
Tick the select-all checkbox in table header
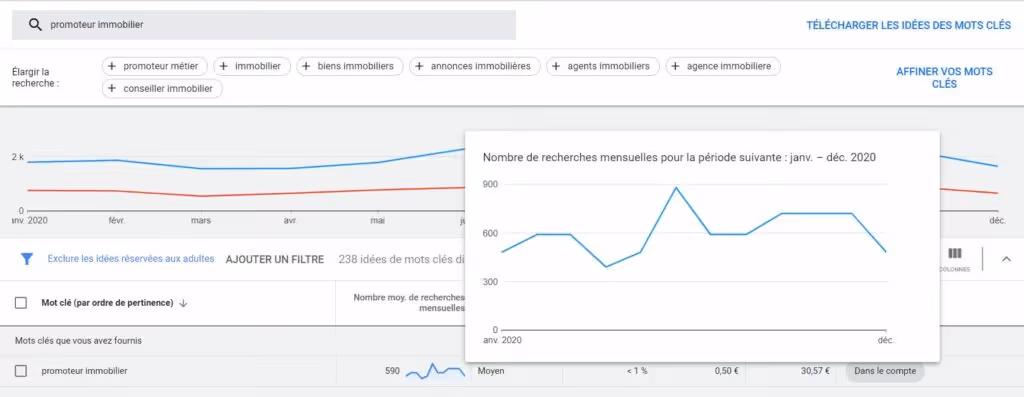(x=21, y=303)
